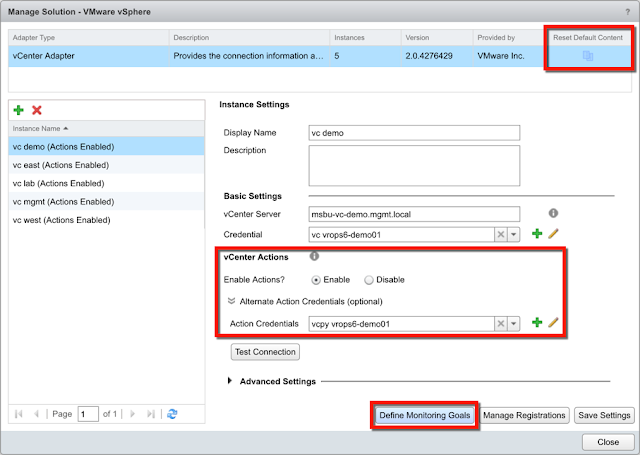Edit Action Credentials with pencil icon
Viewport: 640px width, 455px height.
[x=553, y=322]
